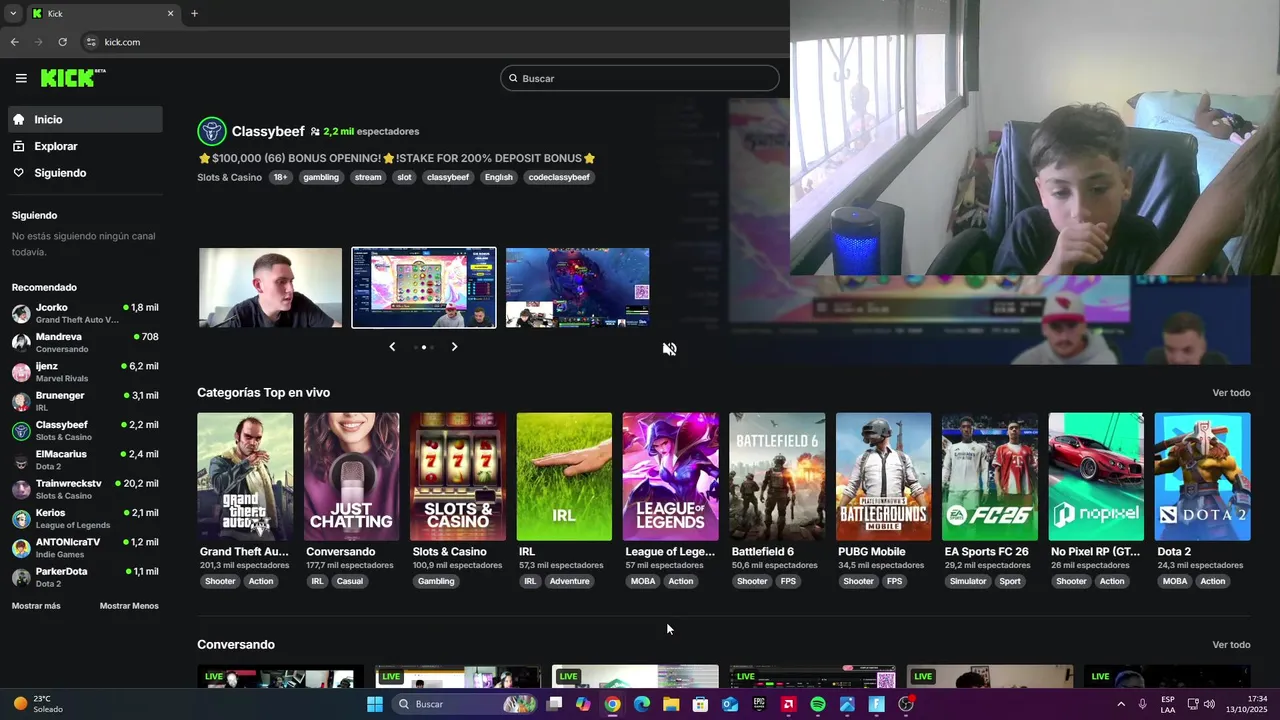Screen dimensions: 1280x720
Task: Reload the page in browser
Action: click(62, 42)
